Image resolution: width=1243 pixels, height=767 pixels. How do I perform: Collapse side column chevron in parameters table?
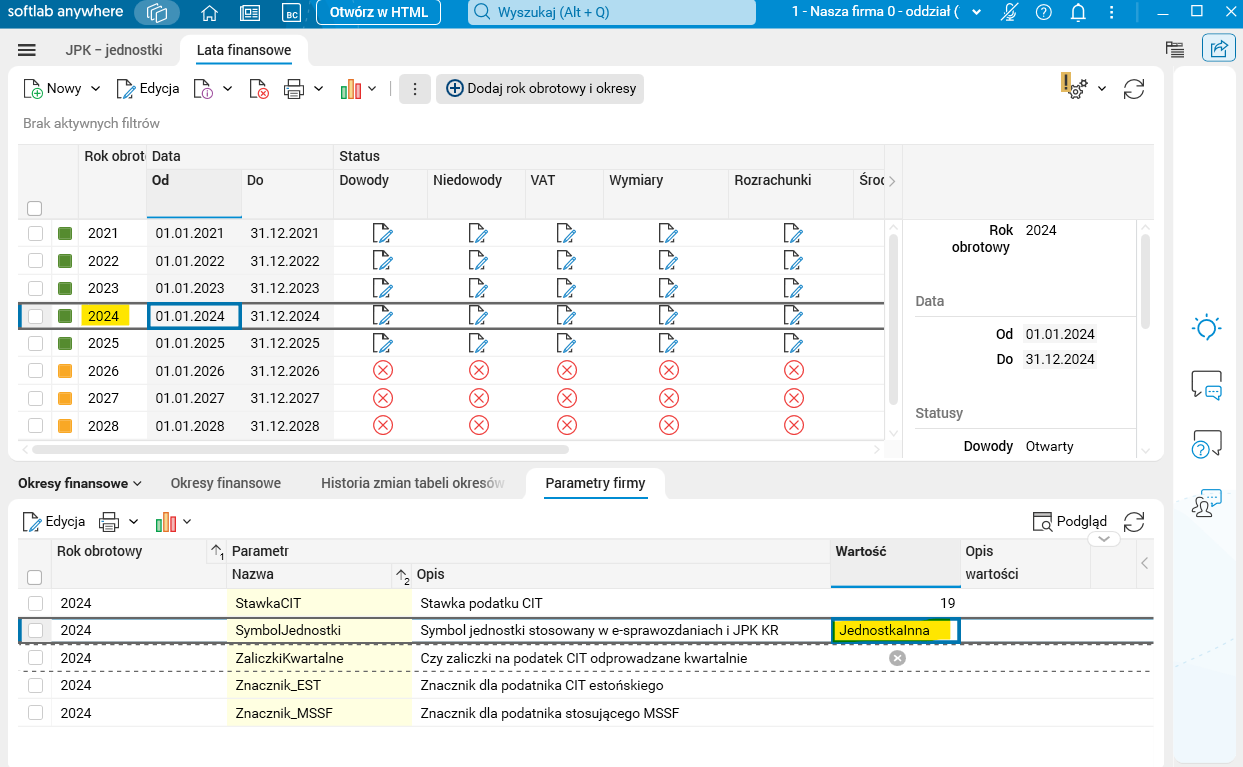[1145, 564]
